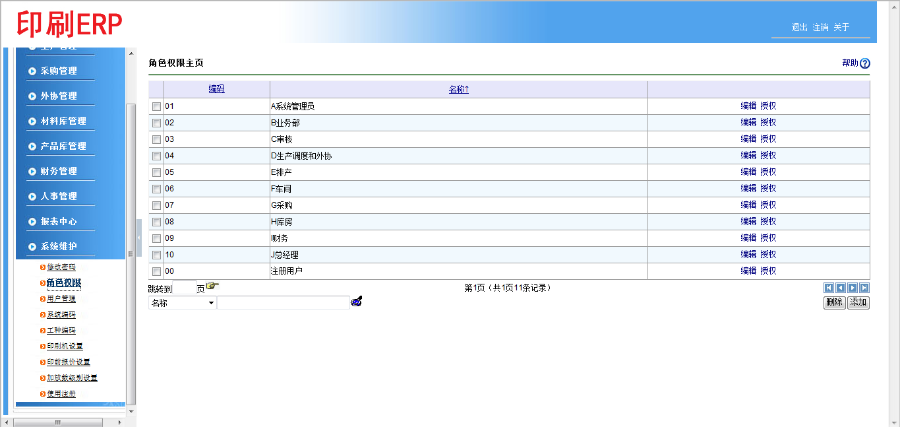Open the 修改密码 submenu item
Viewport: 900px width, 427px height.
(60, 267)
